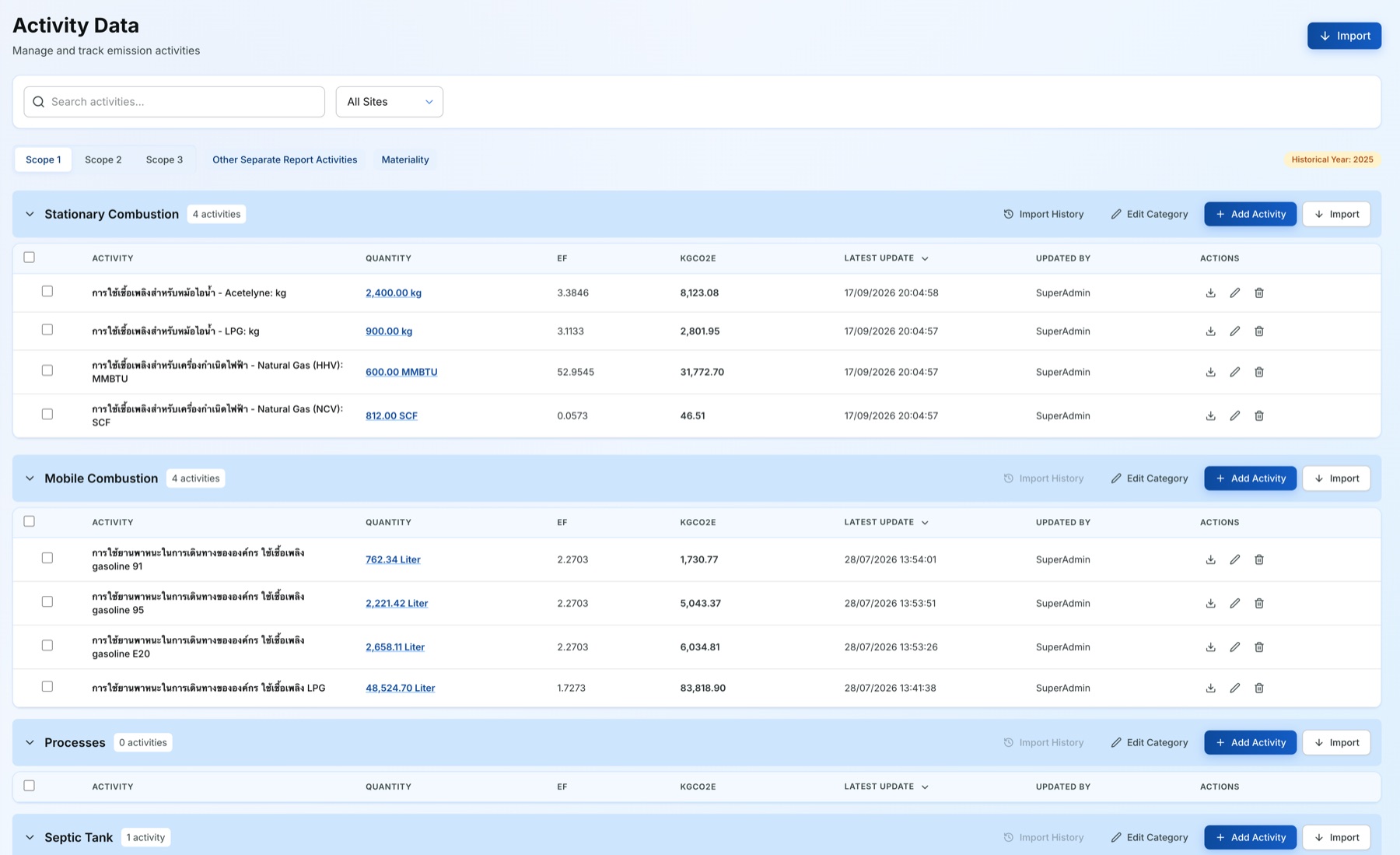The image size is (1400, 855).
Task: Collapse the Mobile Combustion section
Action: coord(30,478)
